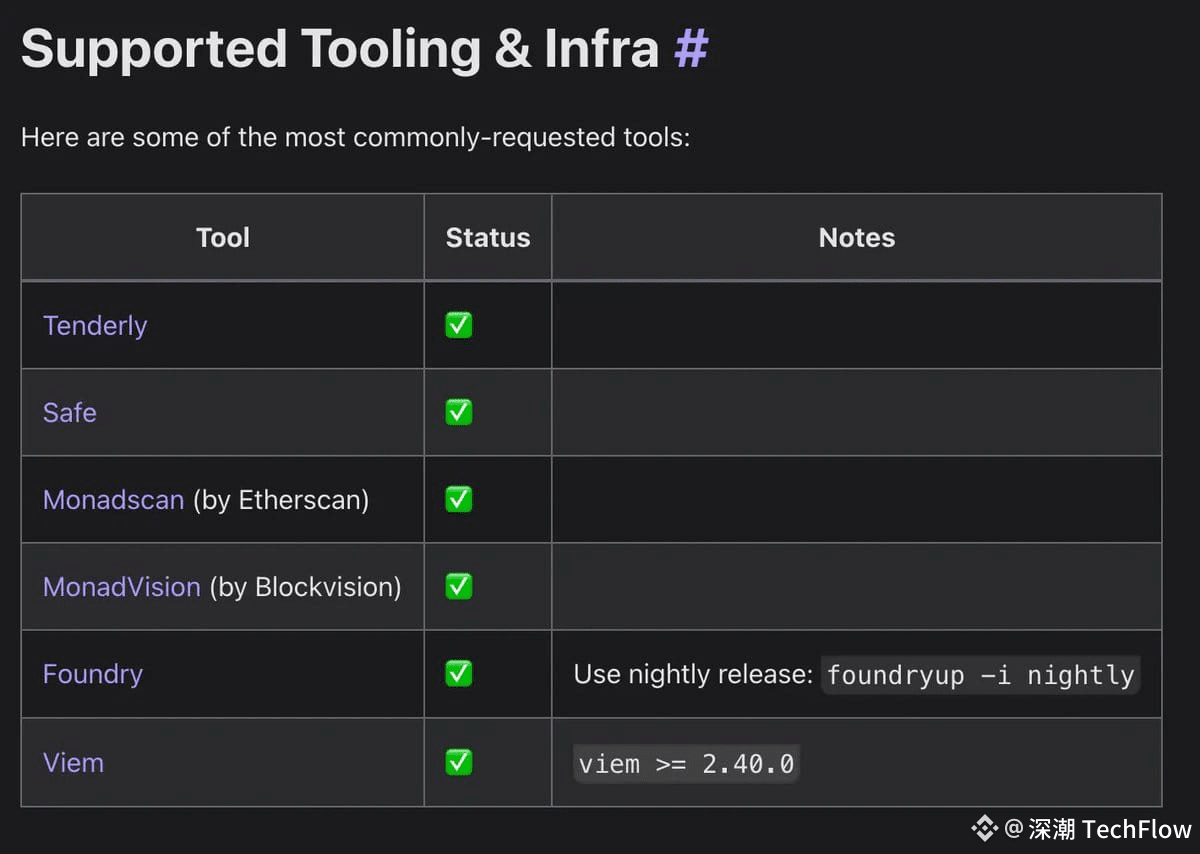Click the Monadscan status checkmark icon
The image size is (1200, 854).
pyautogui.click(x=459, y=499)
